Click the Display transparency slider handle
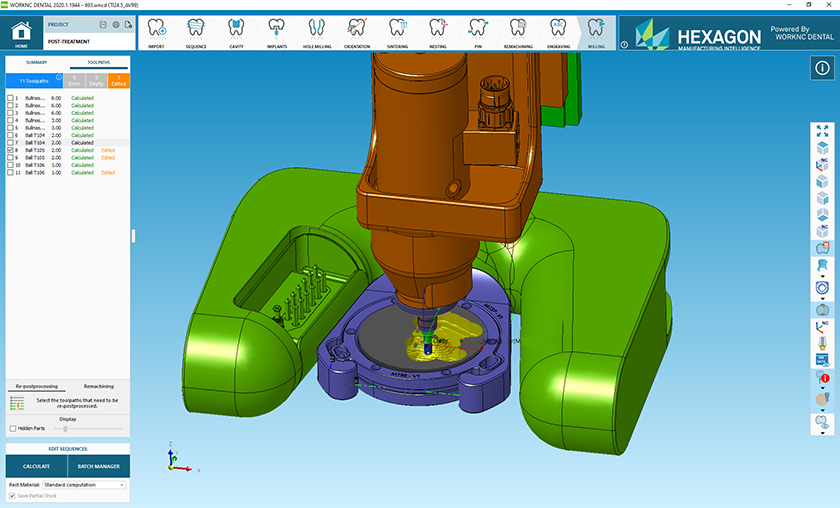The height and width of the screenshot is (508, 840). pos(65,428)
